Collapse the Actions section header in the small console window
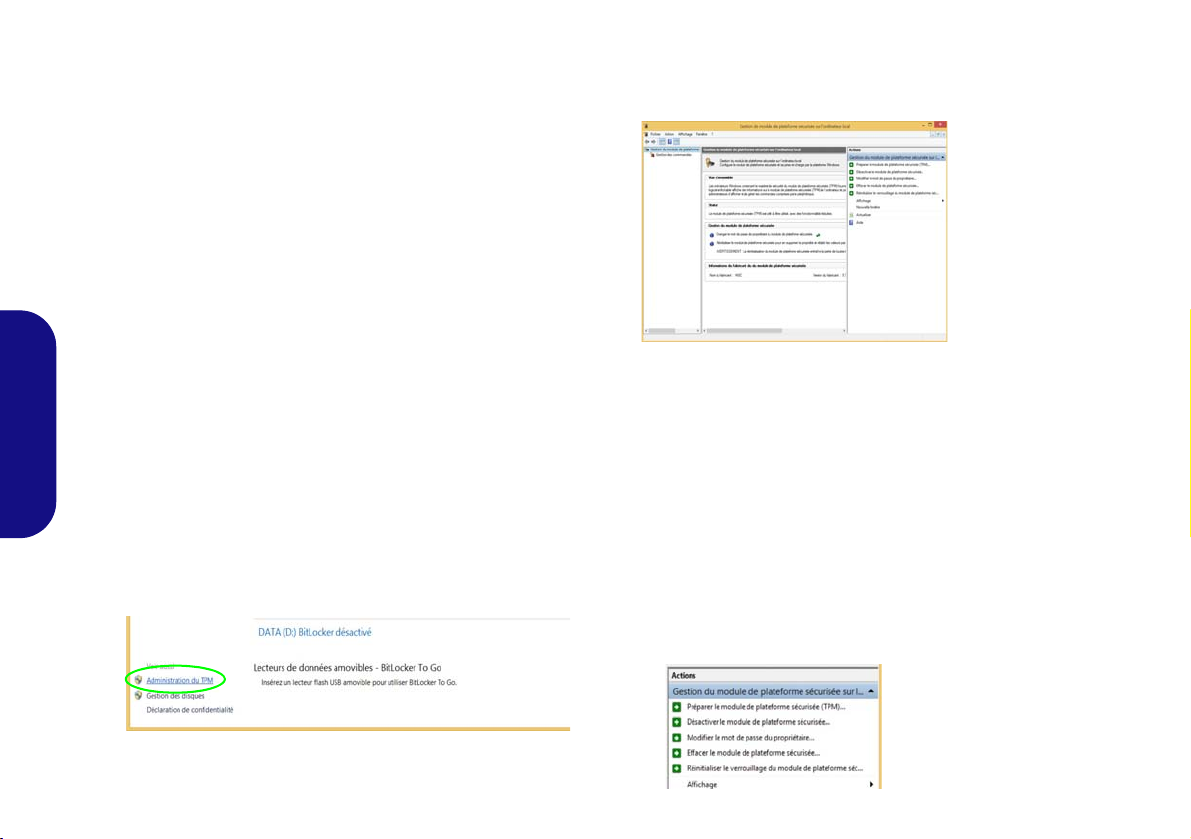Screen dimensions: 1191x839 point(943,157)
